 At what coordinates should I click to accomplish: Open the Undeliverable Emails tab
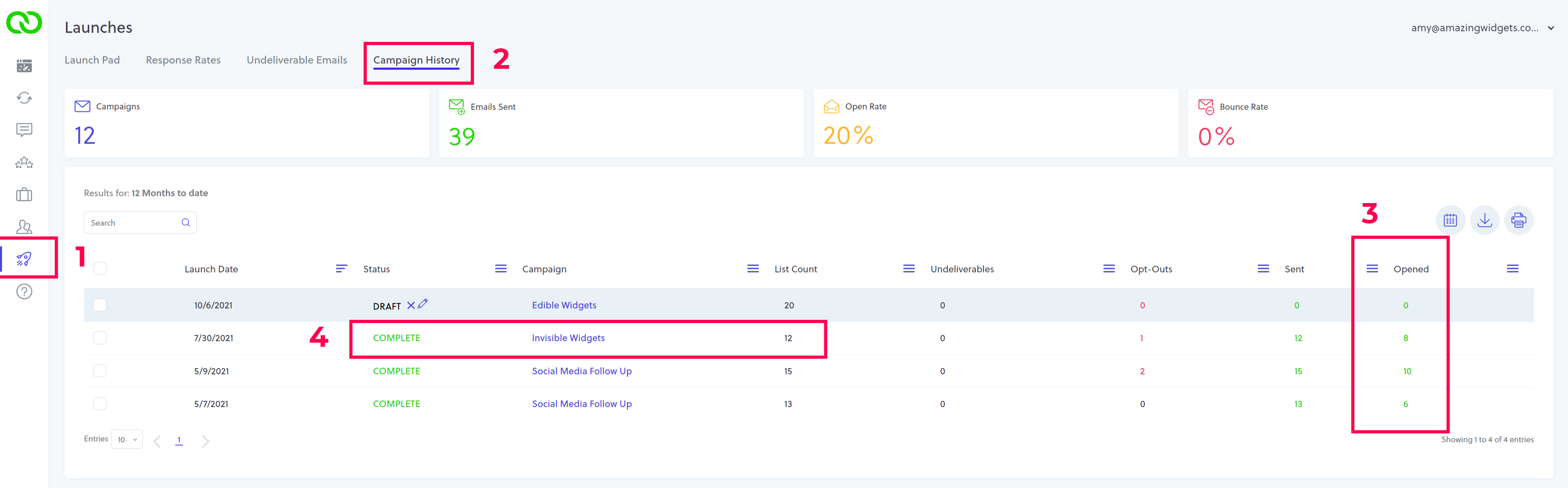pos(296,60)
